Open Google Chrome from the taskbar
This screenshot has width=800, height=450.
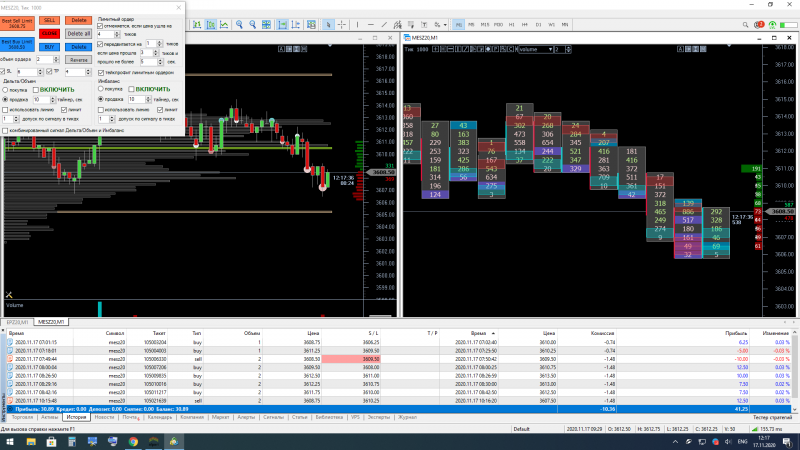point(133,442)
